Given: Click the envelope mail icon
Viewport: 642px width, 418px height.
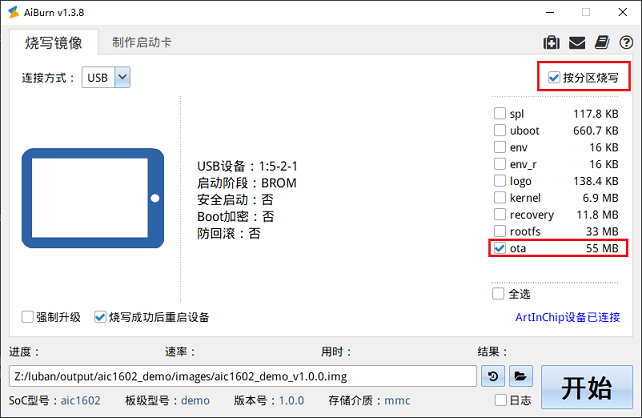Looking at the screenshot, I should (x=577, y=43).
